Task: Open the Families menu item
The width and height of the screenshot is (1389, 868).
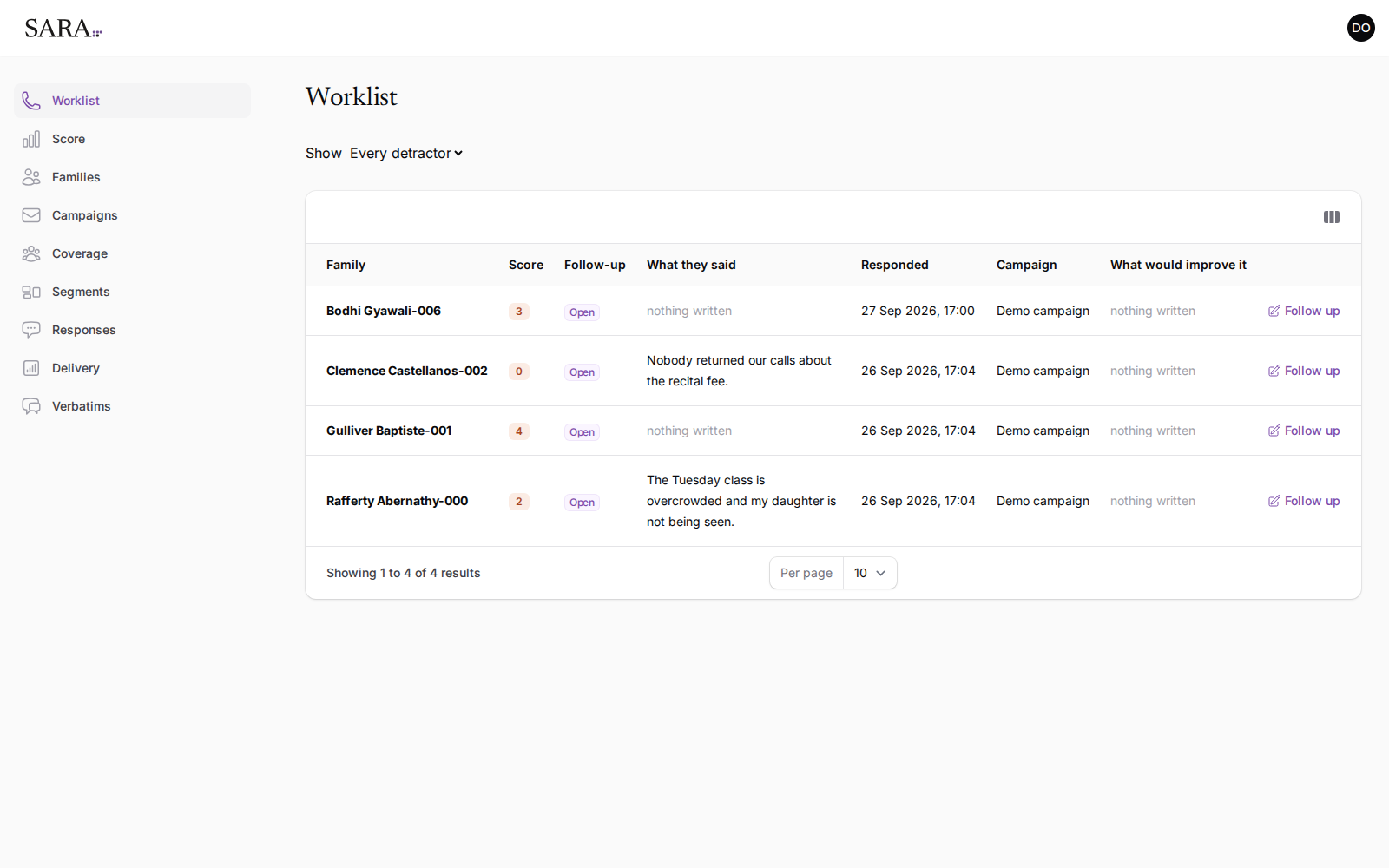Action: coord(132,177)
